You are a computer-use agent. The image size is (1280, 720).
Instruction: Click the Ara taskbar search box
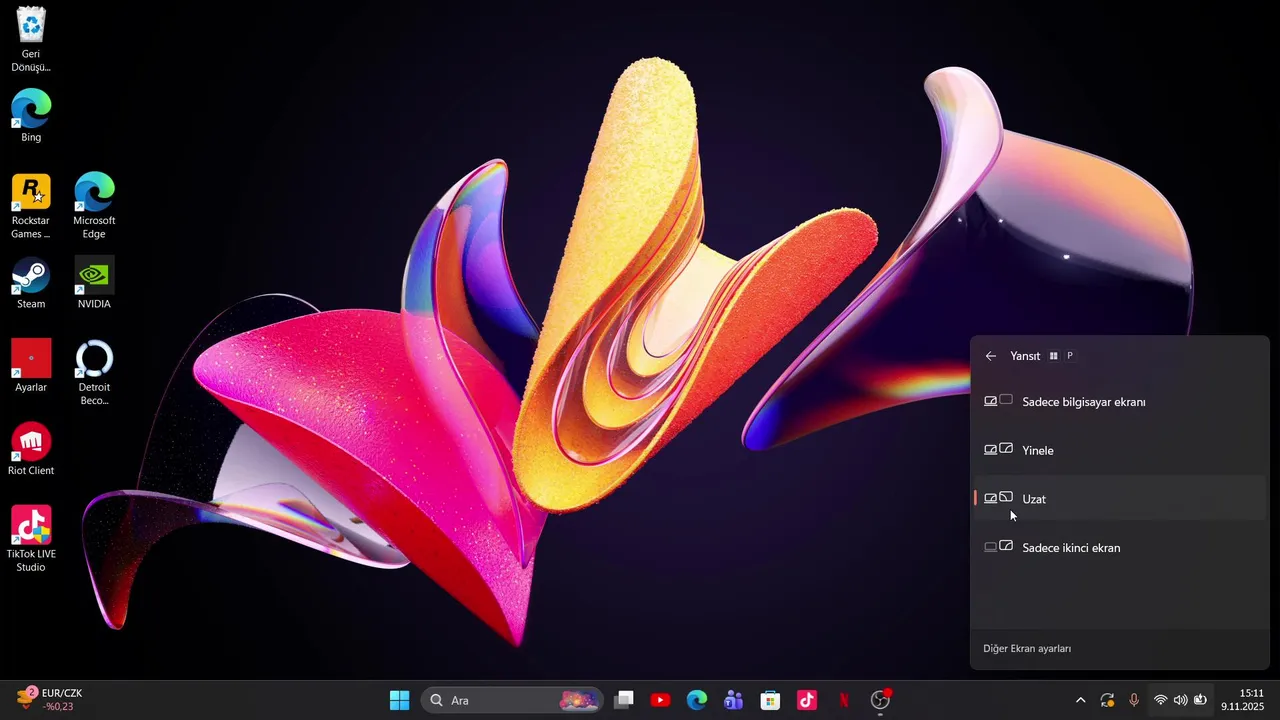(x=512, y=700)
